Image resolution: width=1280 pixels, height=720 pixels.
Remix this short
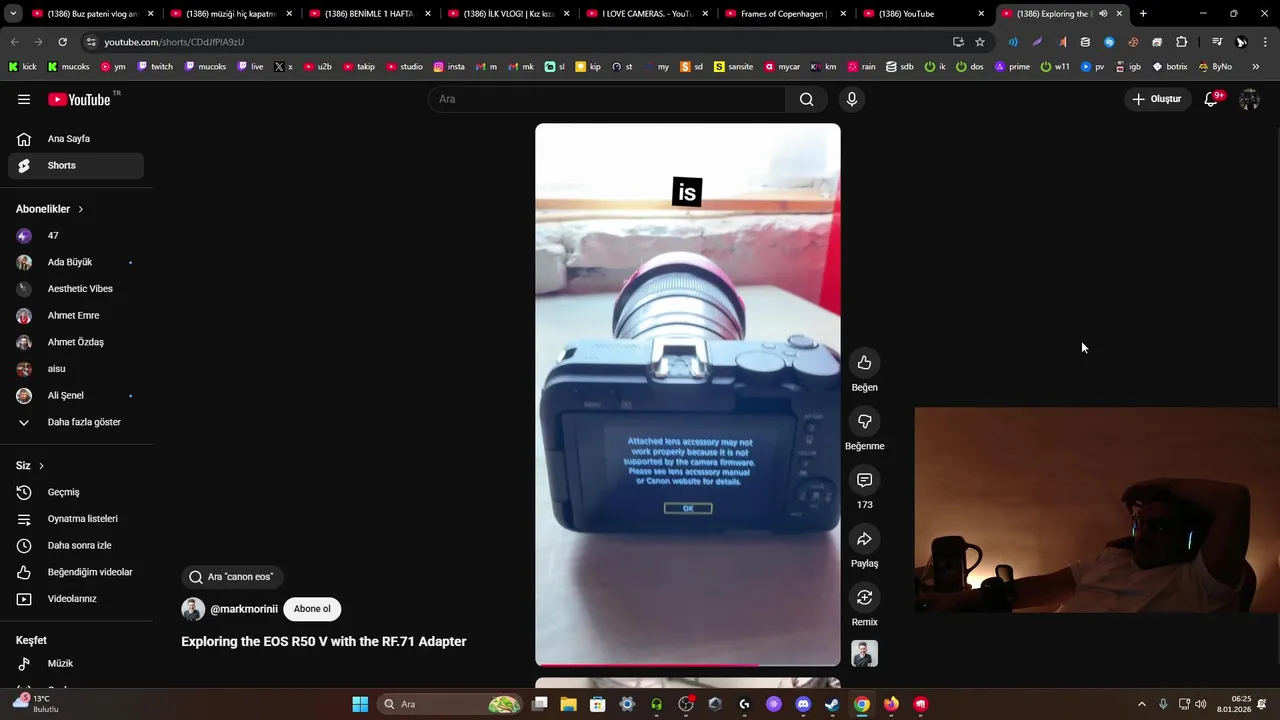point(864,598)
